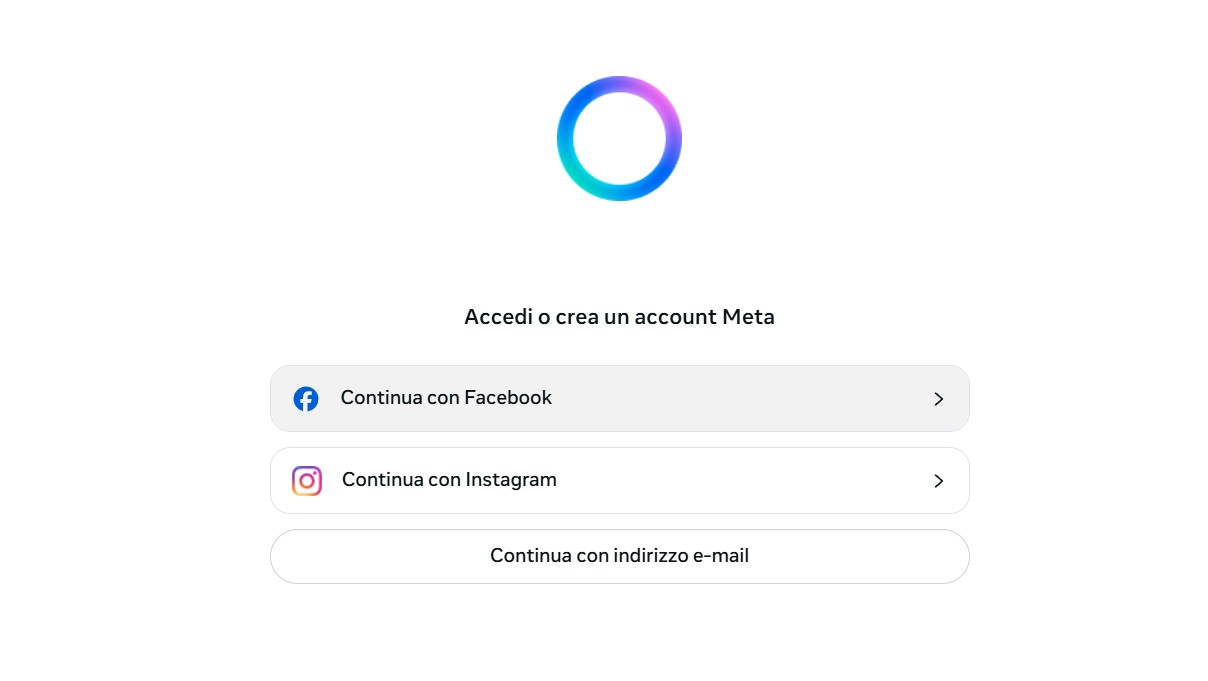Click the Facebook logo icon

pos(306,399)
